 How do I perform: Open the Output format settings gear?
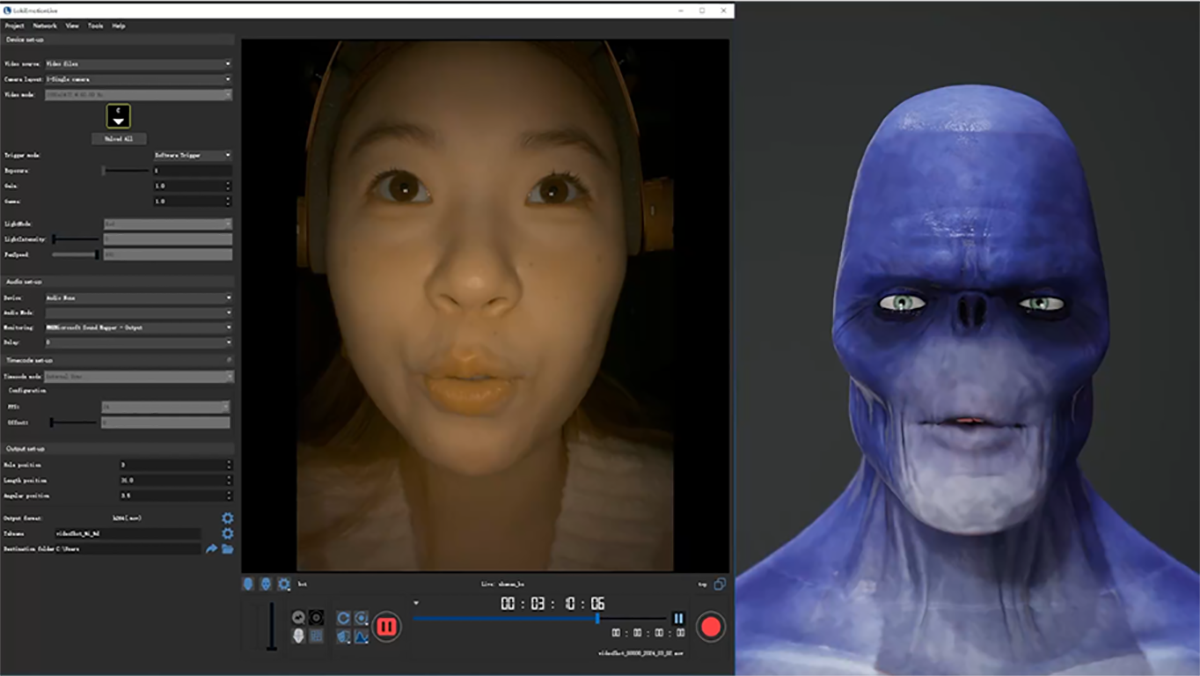pyautogui.click(x=227, y=518)
